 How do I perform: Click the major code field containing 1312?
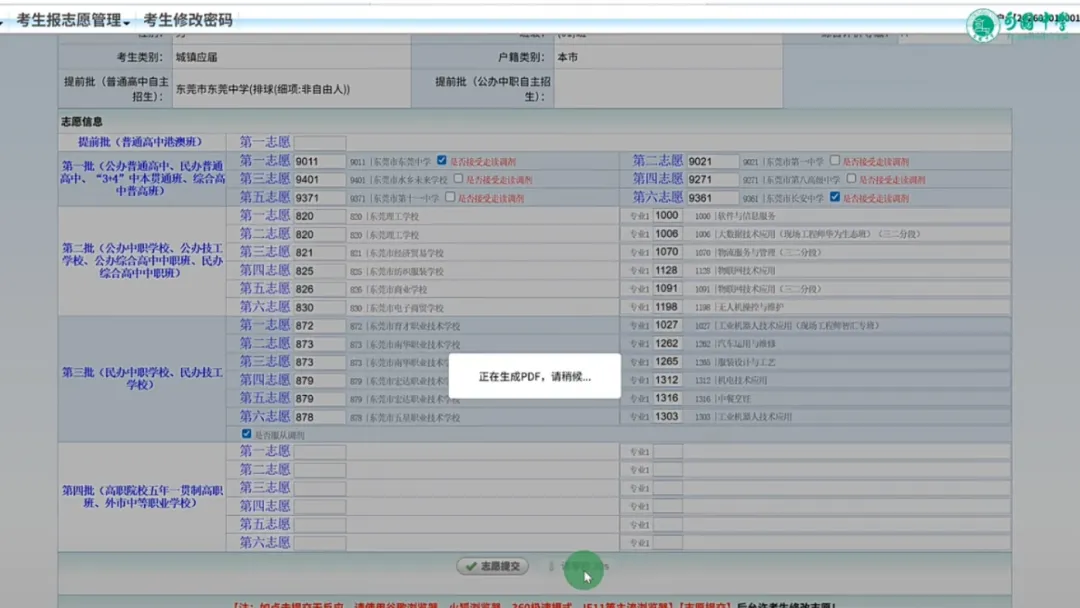click(667, 380)
